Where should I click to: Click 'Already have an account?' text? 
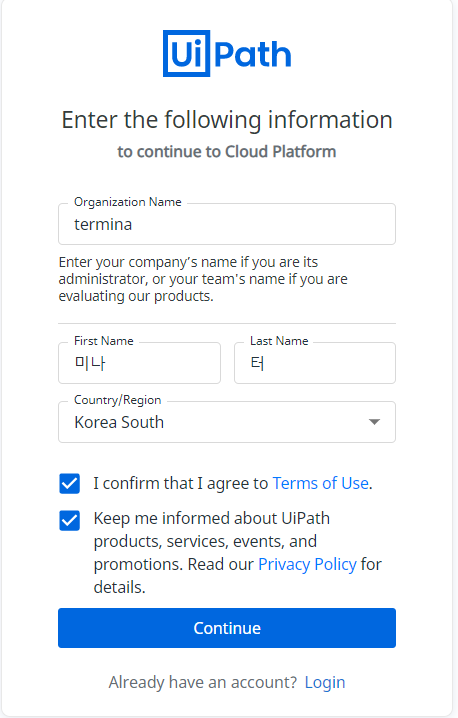[x=203, y=682]
